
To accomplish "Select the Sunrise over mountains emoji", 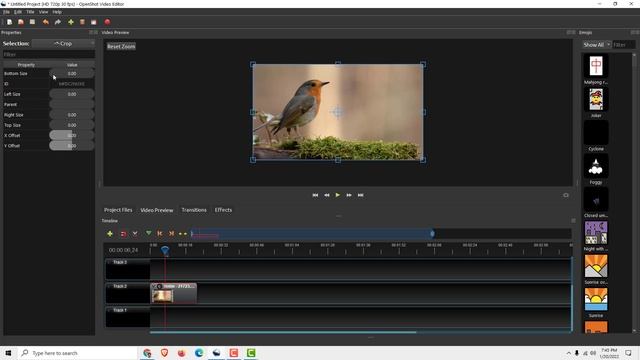I will tap(596, 266).
